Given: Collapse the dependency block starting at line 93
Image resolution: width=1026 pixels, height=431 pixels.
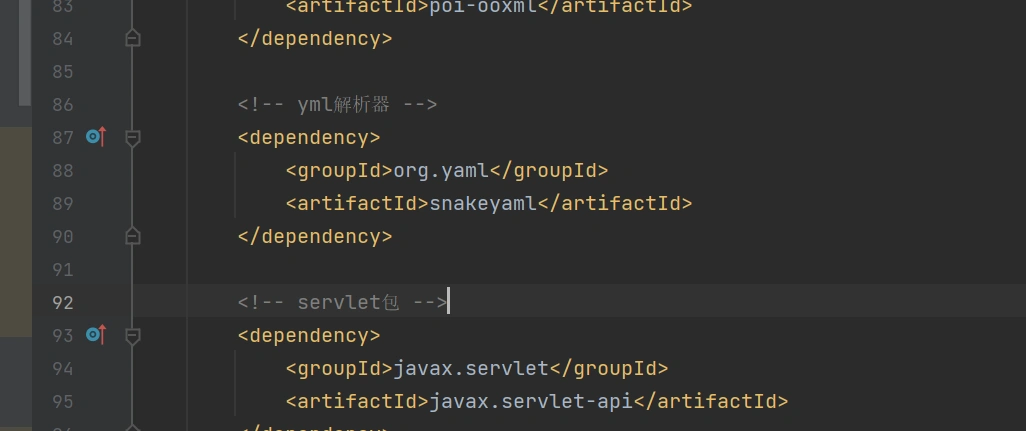Looking at the screenshot, I should tap(132, 335).
